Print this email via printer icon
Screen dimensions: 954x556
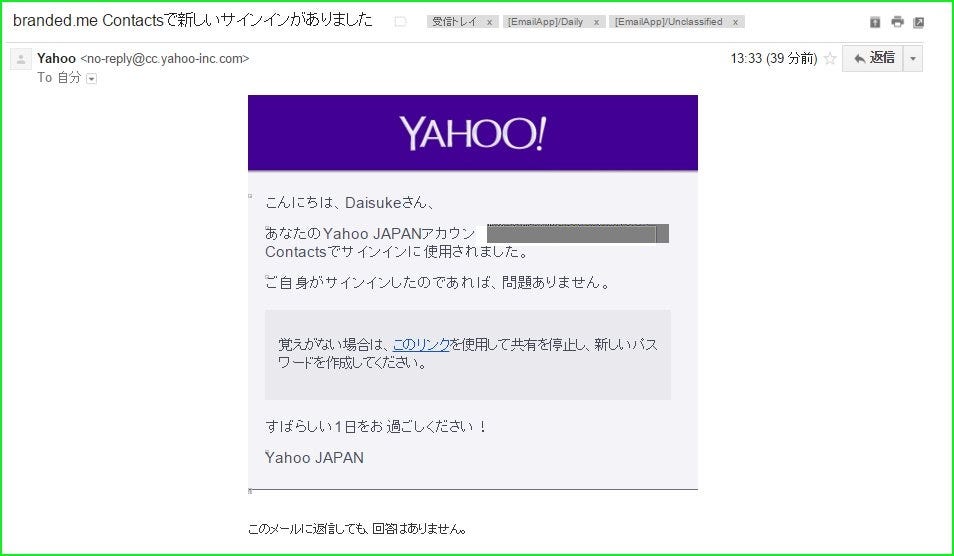(x=897, y=22)
